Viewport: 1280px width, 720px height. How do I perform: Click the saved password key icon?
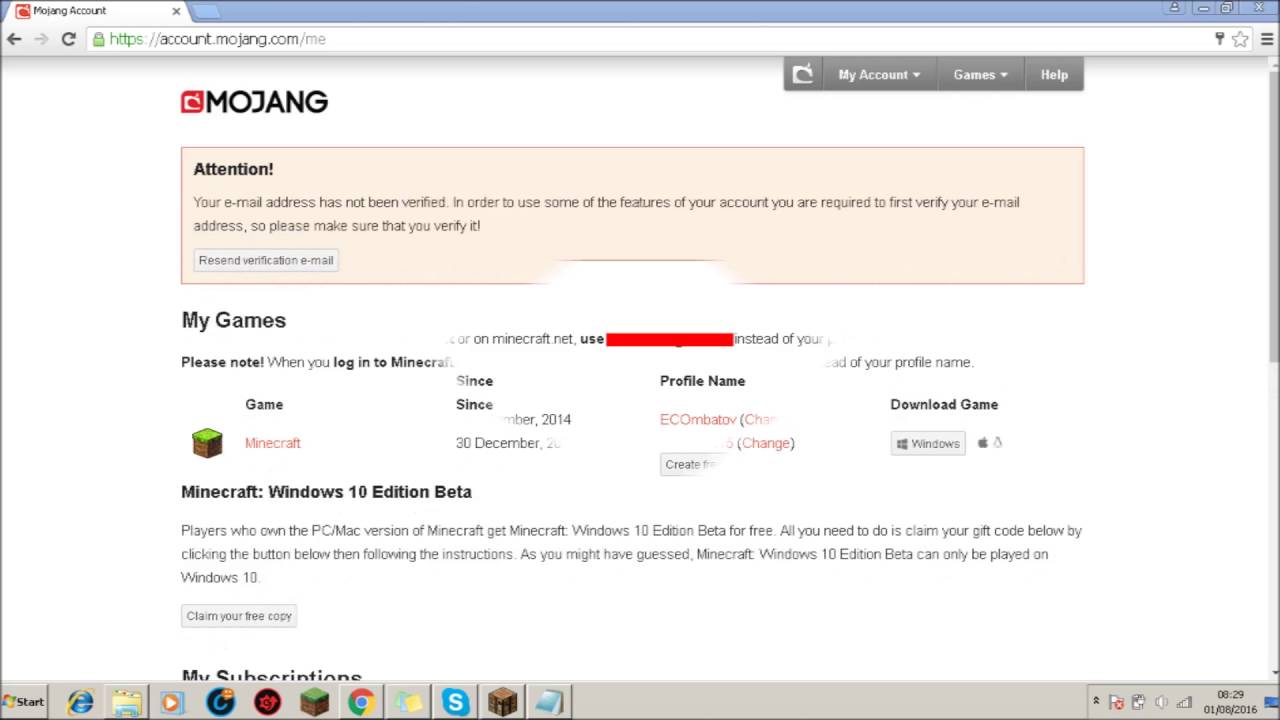point(1219,39)
